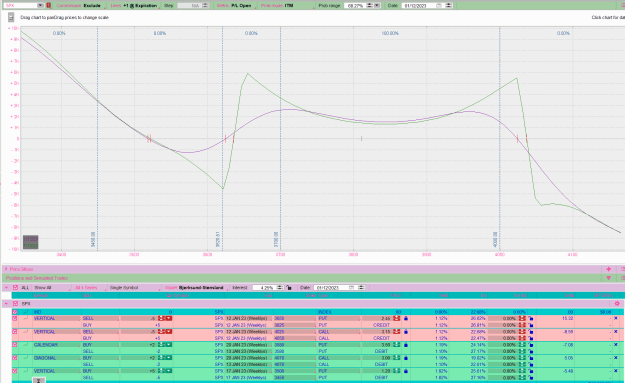
Task: Remove the CALENDAR trade with delta -7.06
Action: (x=616, y=345)
